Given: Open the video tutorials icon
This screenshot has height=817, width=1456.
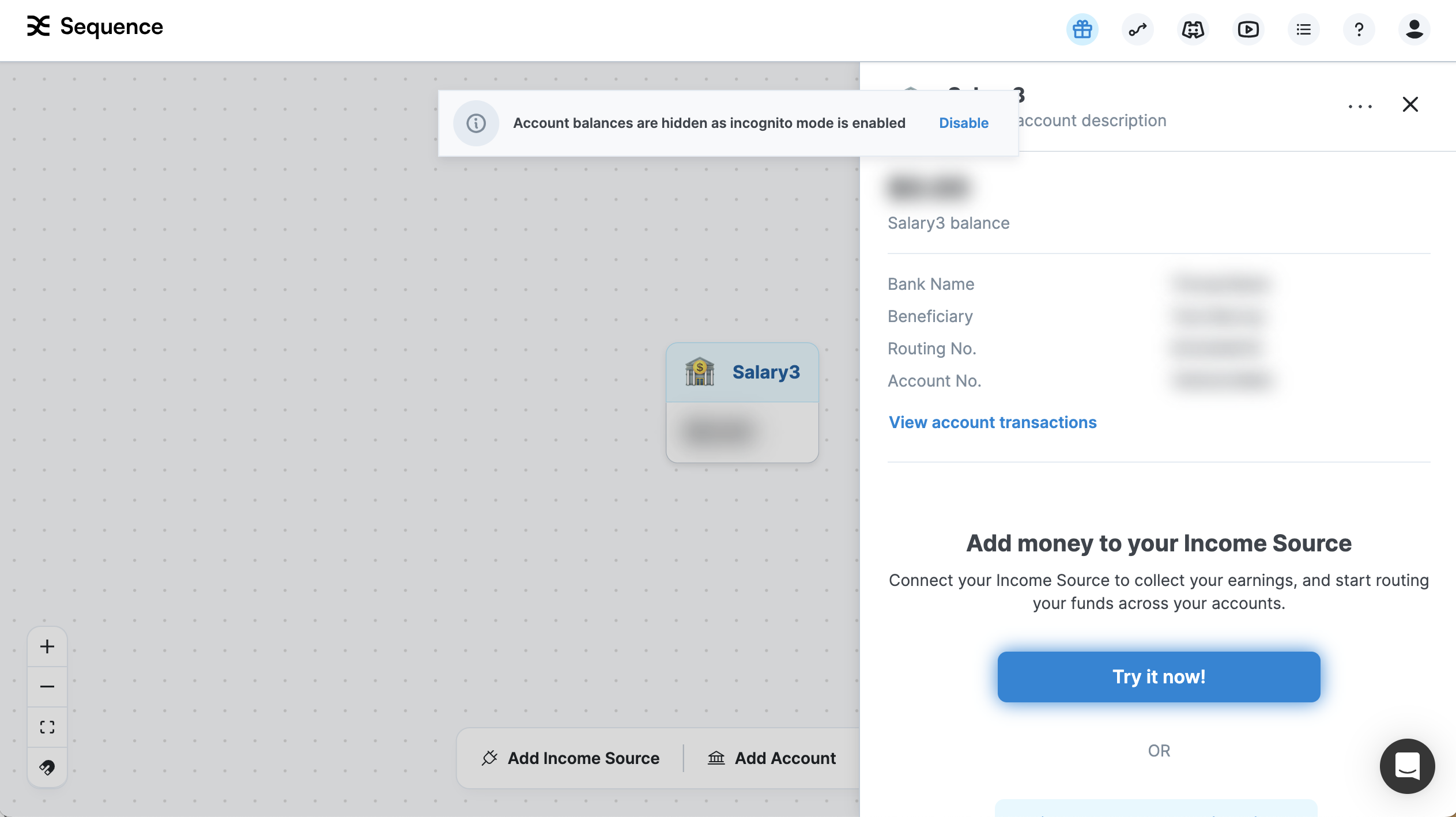Looking at the screenshot, I should coord(1248,29).
